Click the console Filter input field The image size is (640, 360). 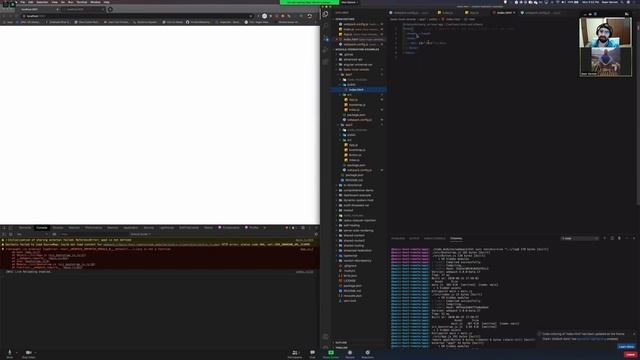94,234
